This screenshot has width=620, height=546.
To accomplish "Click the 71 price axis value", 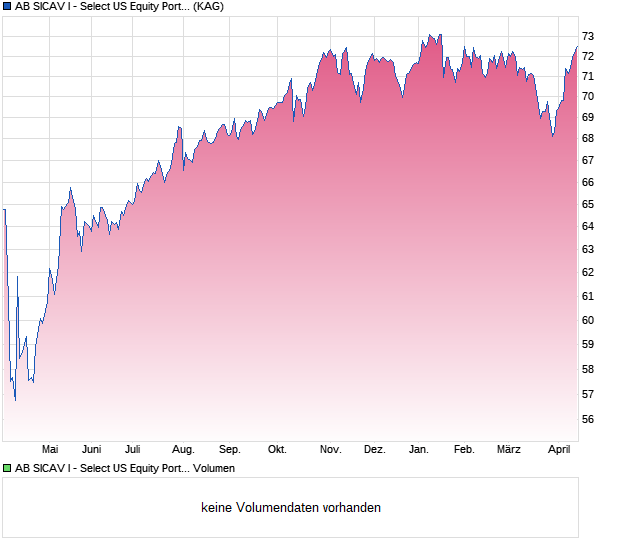I will click(x=588, y=76).
